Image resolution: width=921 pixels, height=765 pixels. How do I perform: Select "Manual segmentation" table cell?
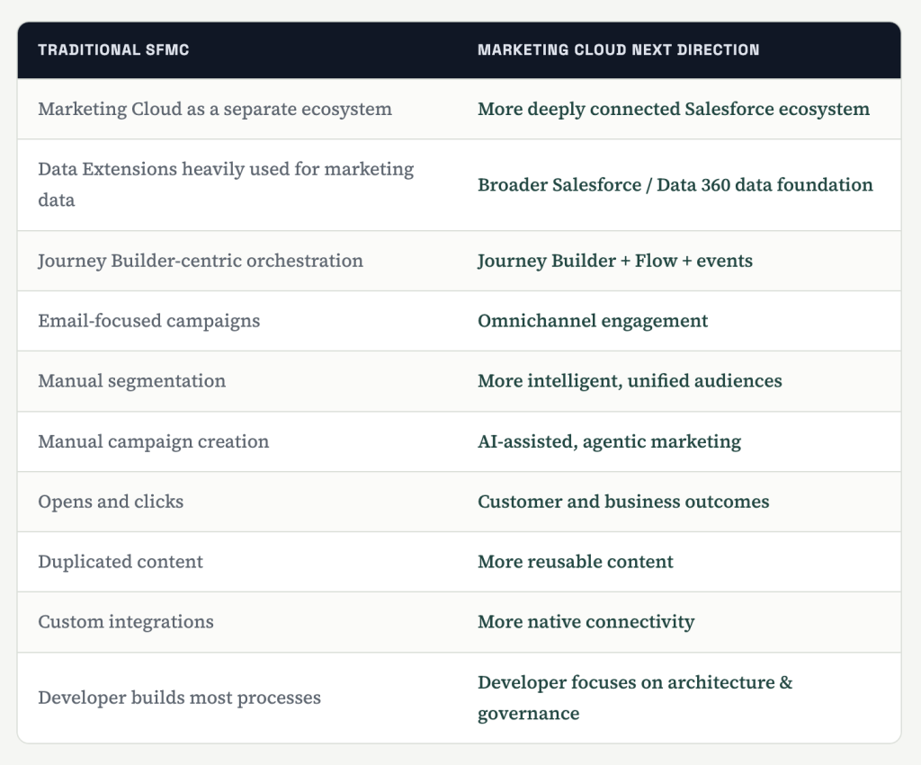click(x=132, y=381)
